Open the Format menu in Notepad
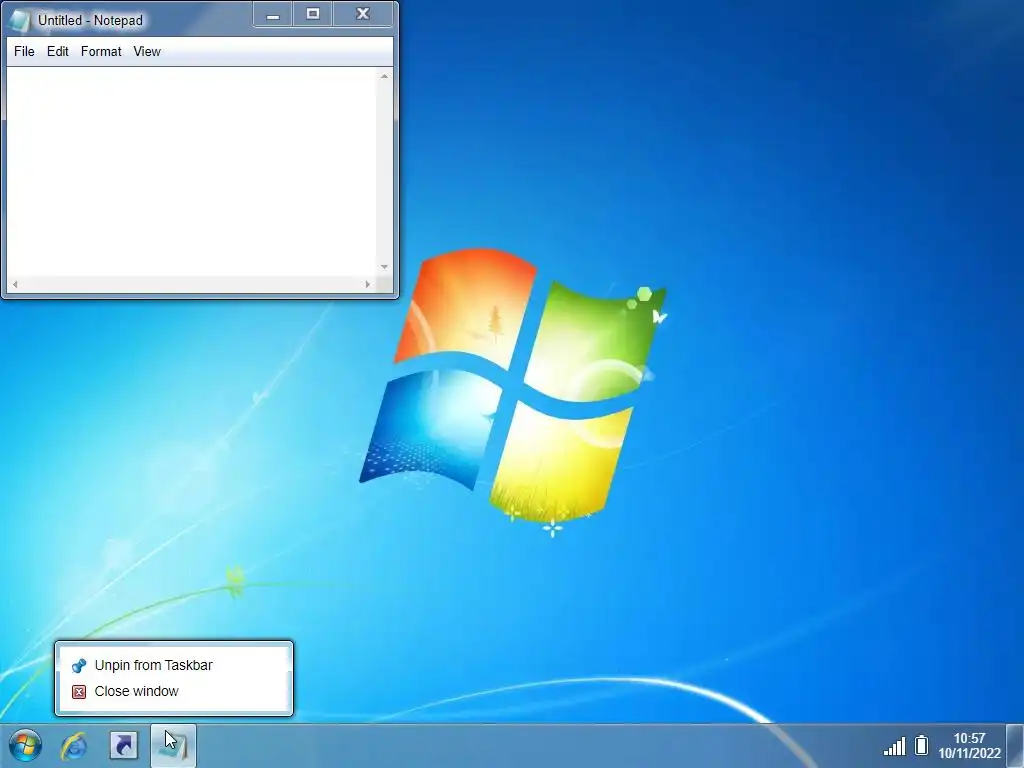This screenshot has height=768, width=1024. pos(101,52)
